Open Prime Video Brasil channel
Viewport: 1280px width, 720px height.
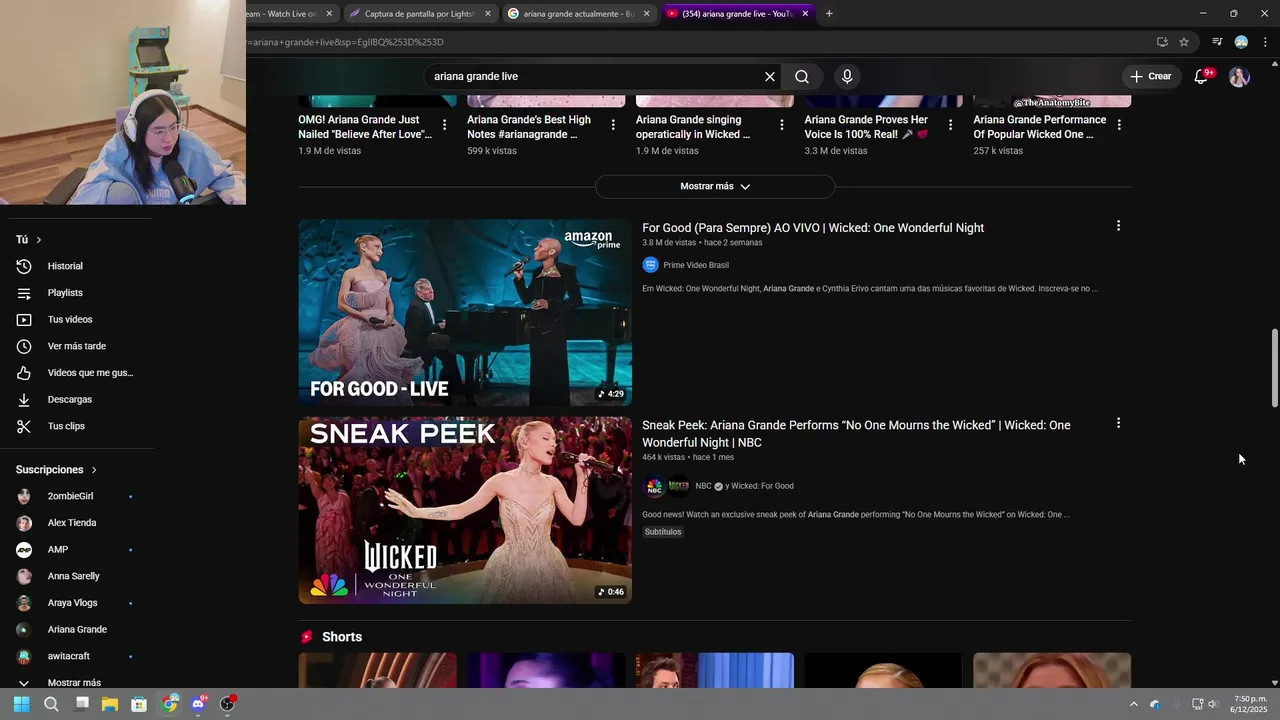[x=696, y=265]
